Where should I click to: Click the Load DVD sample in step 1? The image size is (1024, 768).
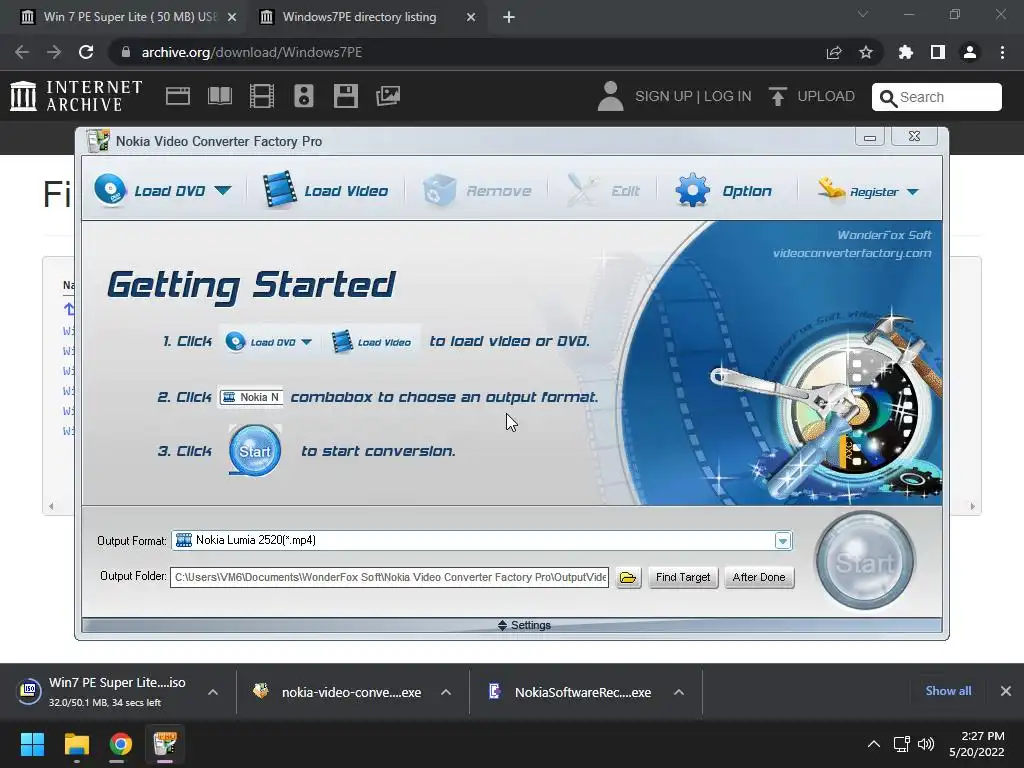[x=269, y=342]
